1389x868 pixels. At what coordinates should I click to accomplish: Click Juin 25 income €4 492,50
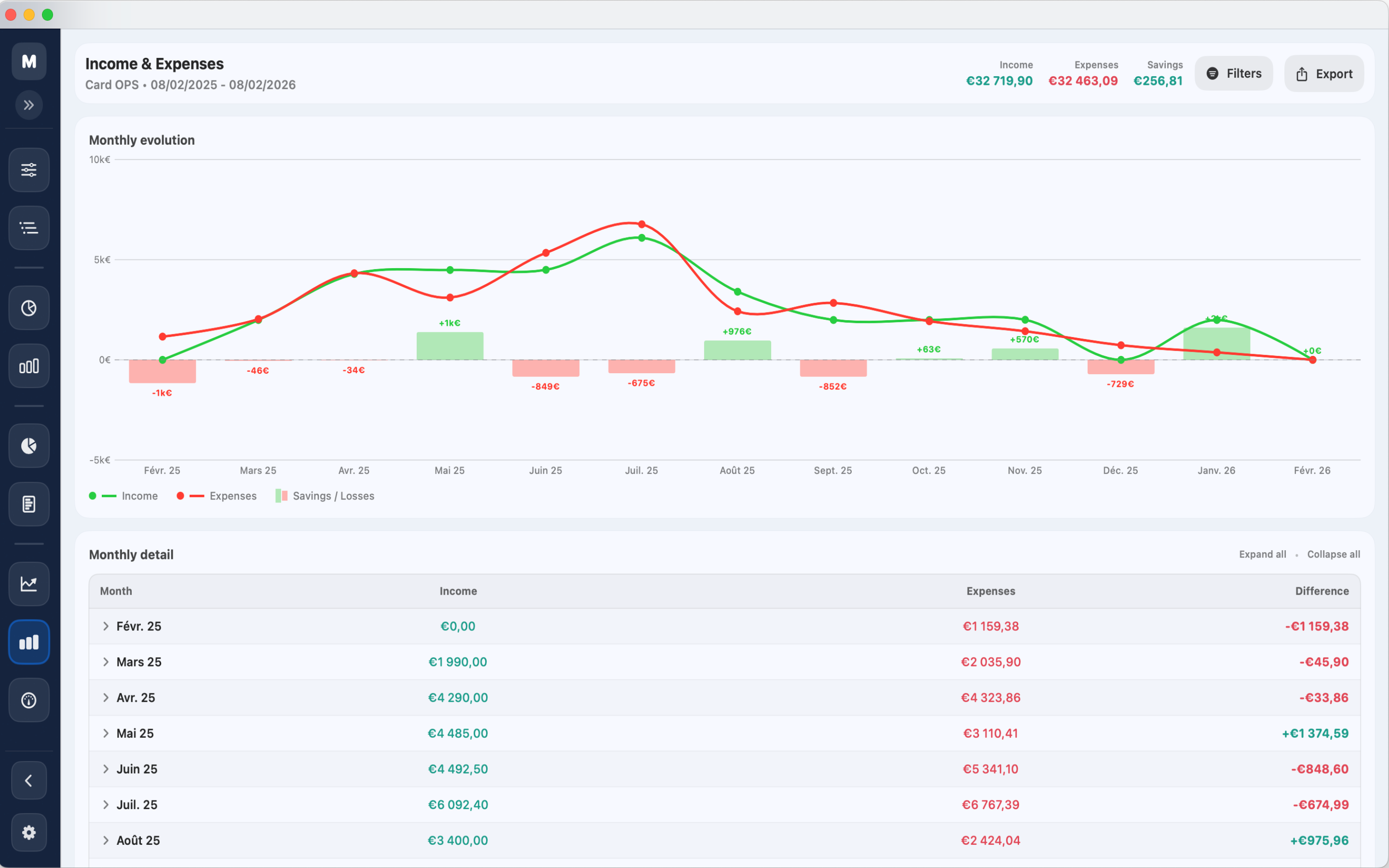(x=458, y=769)
